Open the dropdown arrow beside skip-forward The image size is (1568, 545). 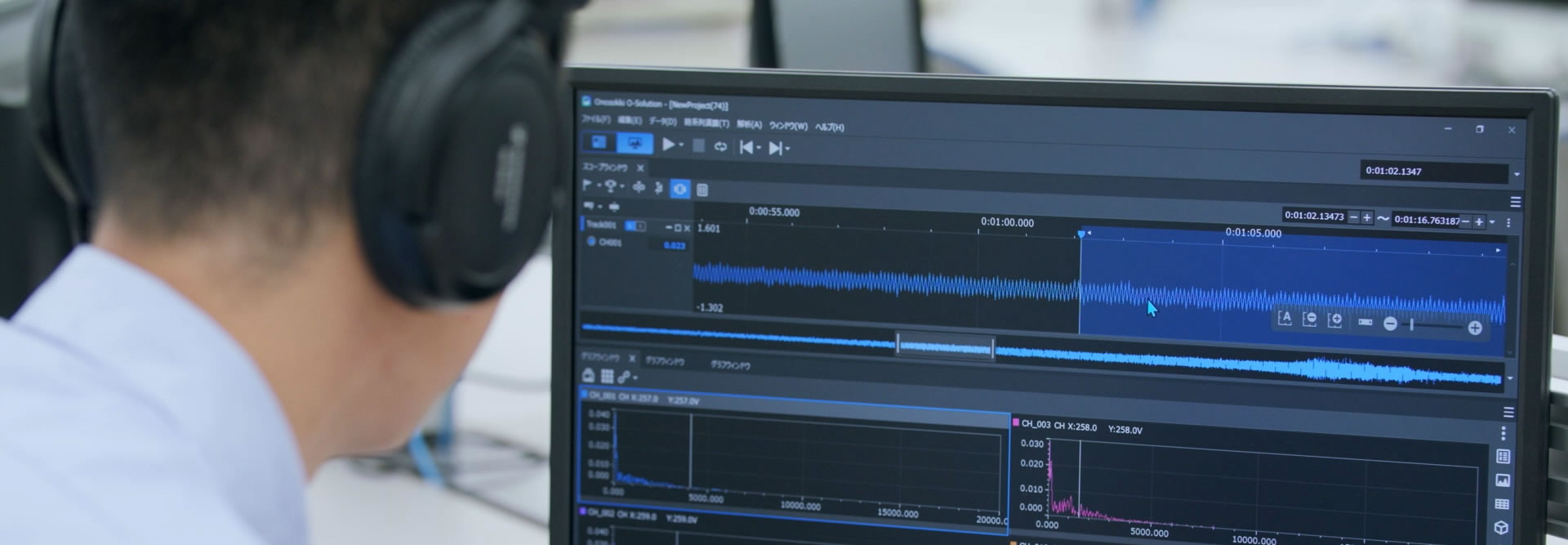[x=788, y=150]
